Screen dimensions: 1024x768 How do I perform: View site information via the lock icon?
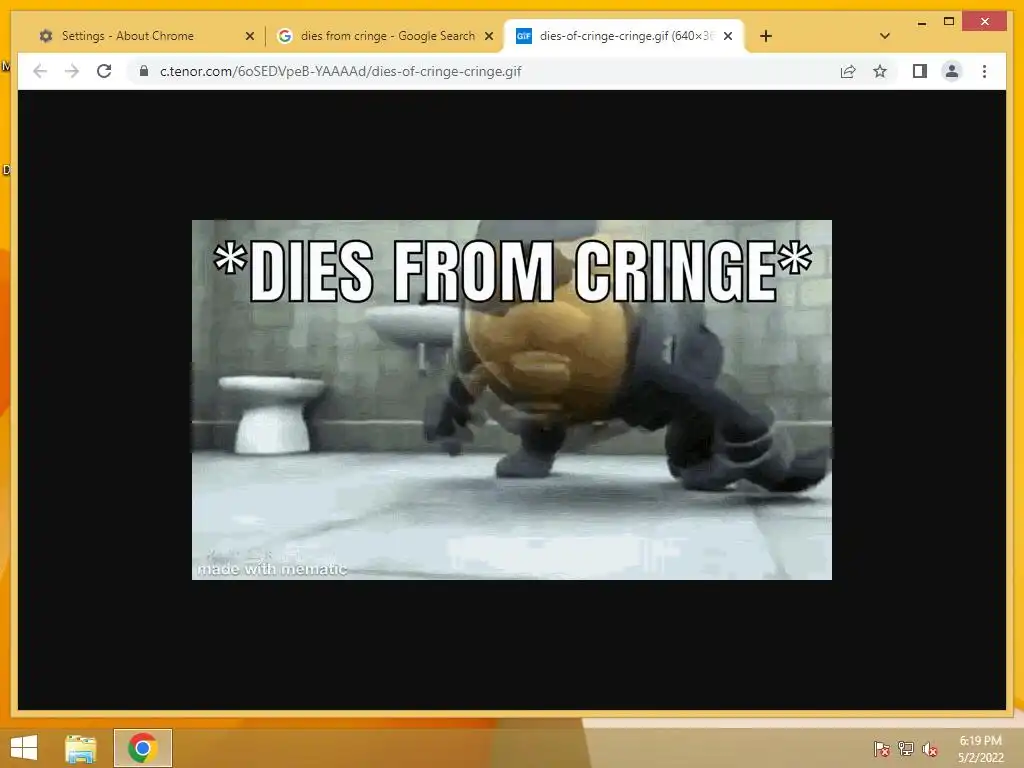coord(144,71)
